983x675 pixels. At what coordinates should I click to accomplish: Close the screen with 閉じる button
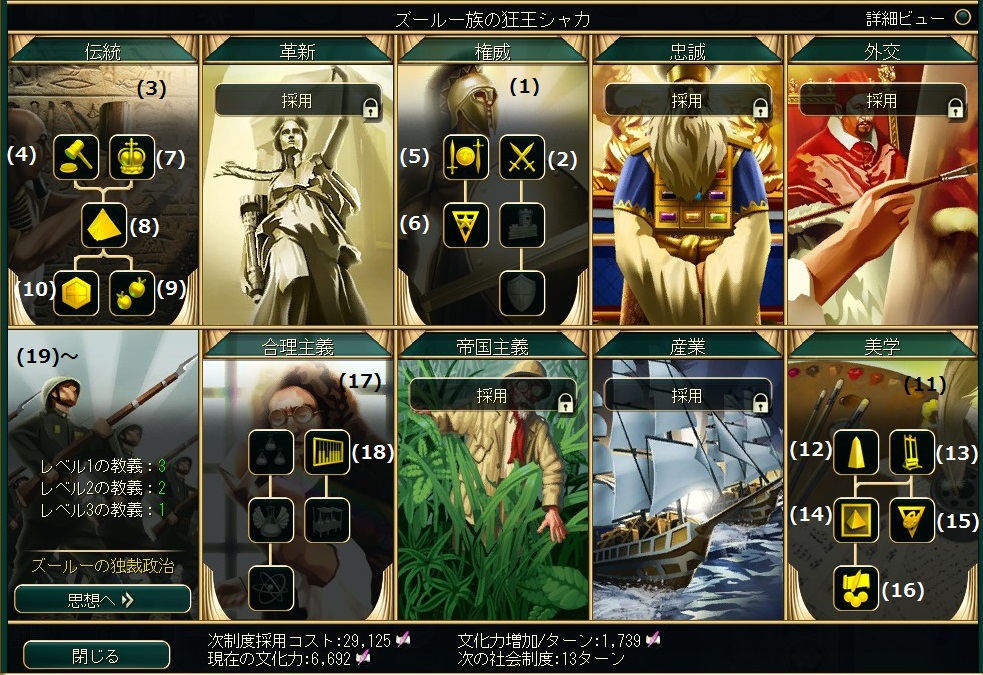click(x=97, y=656)
